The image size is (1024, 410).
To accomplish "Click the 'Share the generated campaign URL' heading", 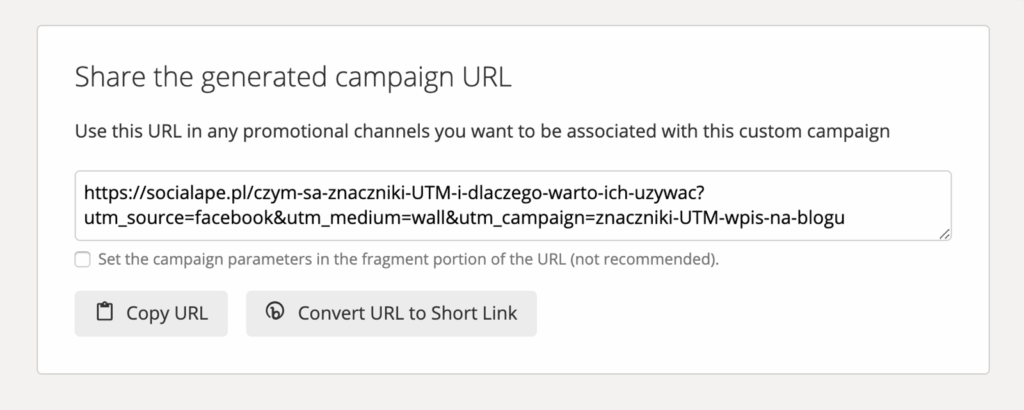I will click(293, 78).
